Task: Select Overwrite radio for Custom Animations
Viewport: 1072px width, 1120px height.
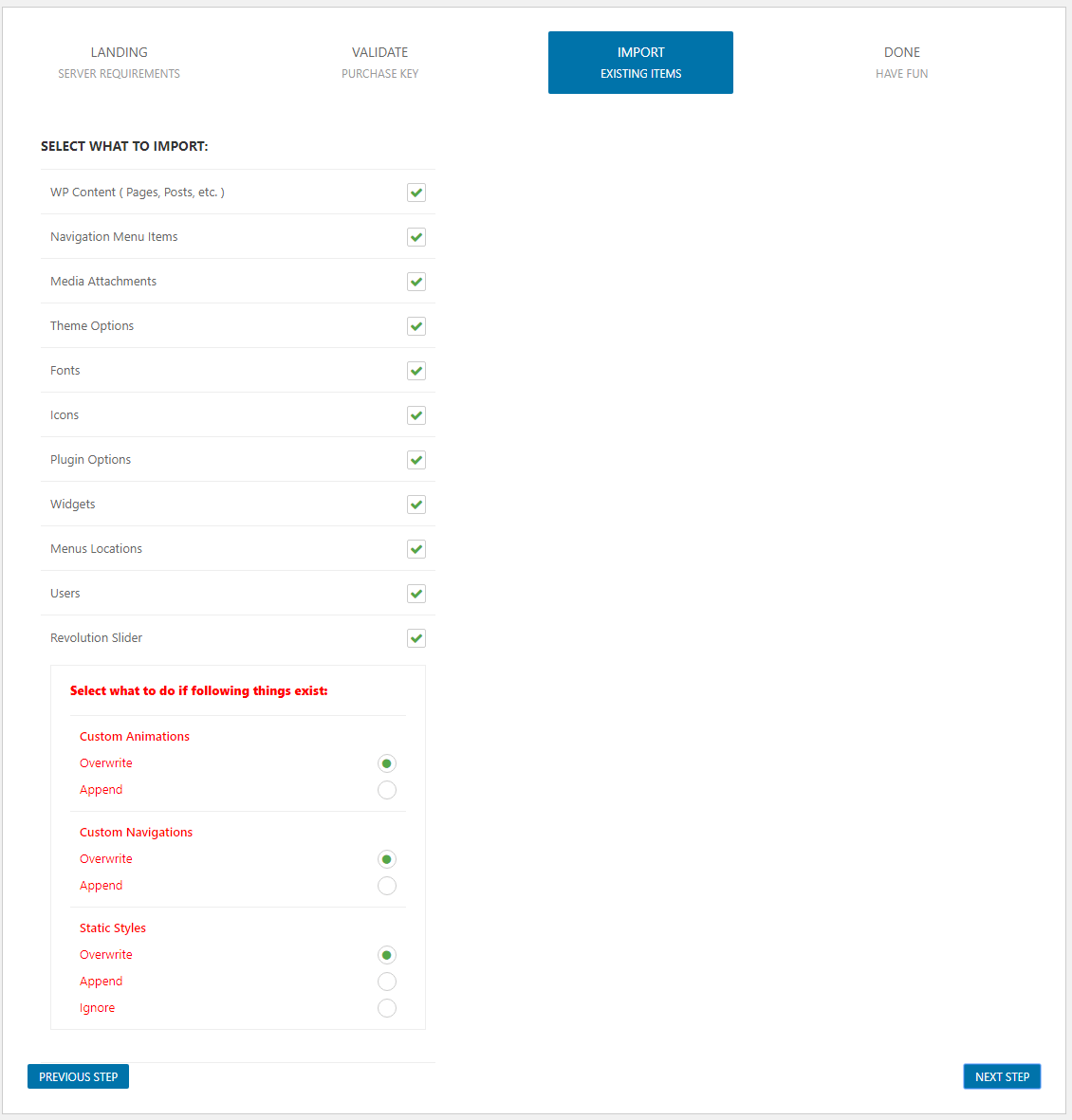Action: pos(387,763)
